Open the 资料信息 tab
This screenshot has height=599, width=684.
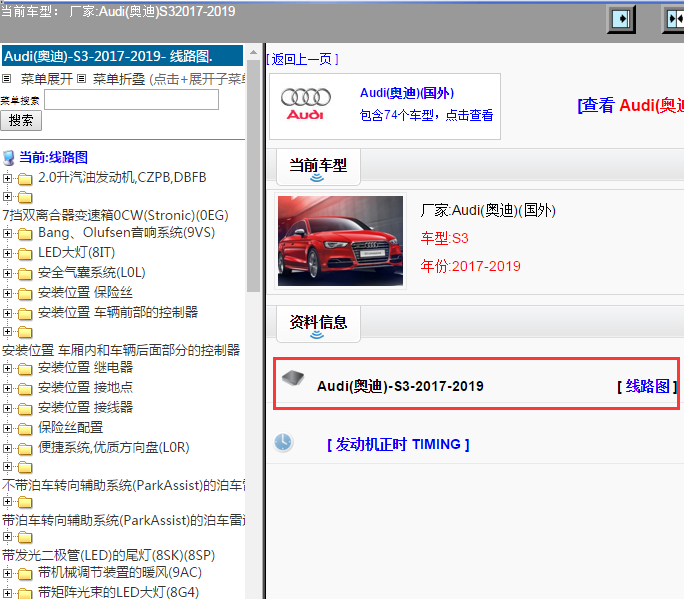pyautogui.click(x=318, y=324)
